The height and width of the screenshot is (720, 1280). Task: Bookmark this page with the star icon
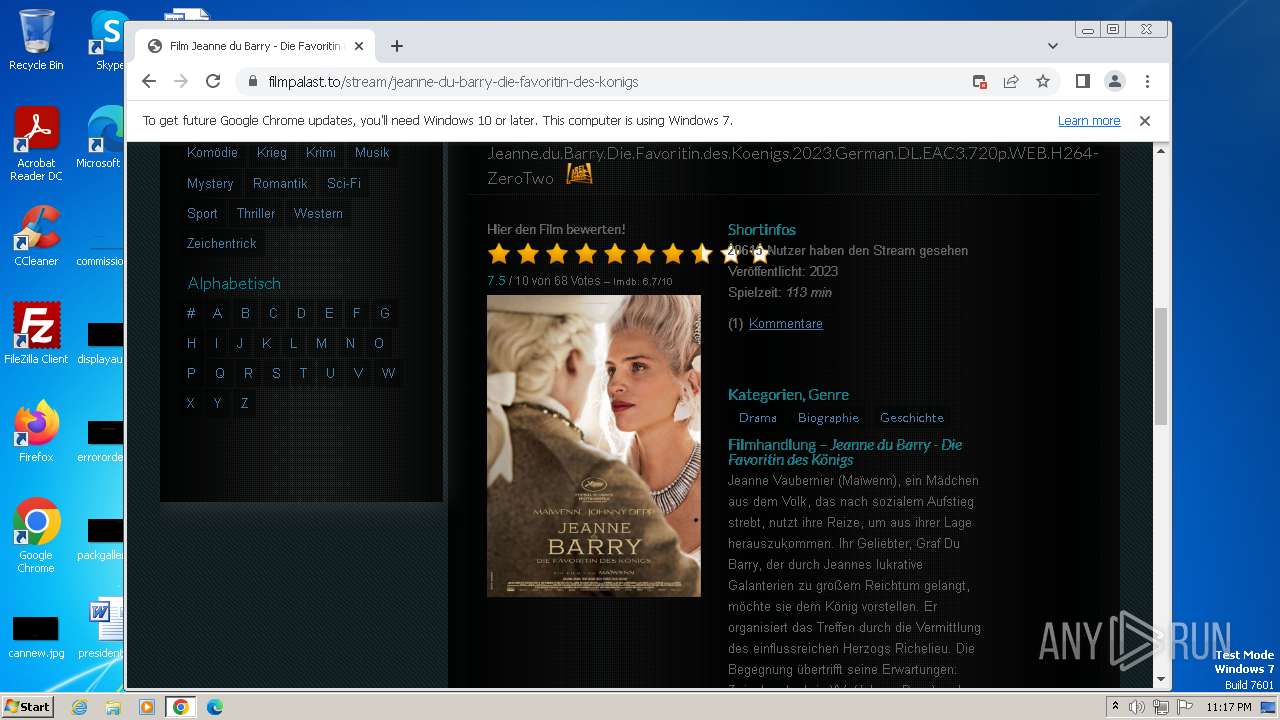pyautogui.click(x=1043, y=81)
